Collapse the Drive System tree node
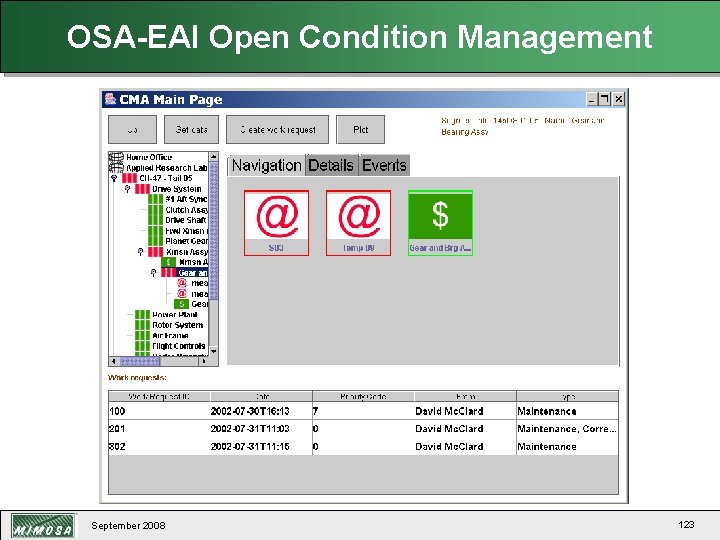The image size is (720, 540). [128, 189]
